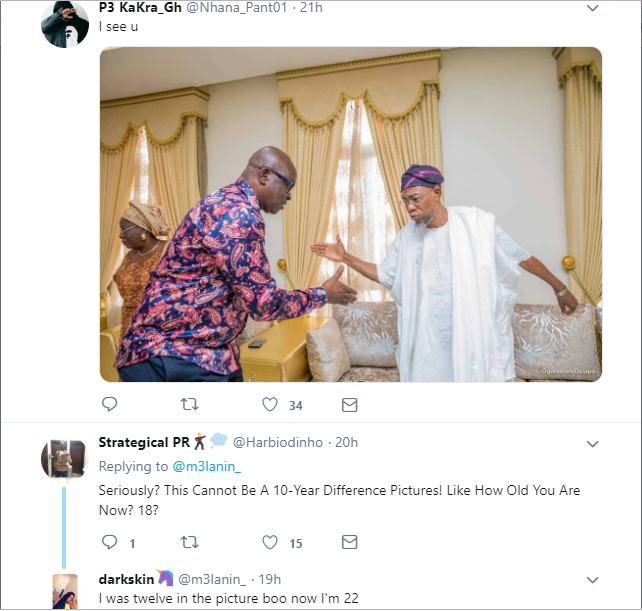Send P3 KaKra_Gh tweet via direct message
Screen dimensions: 642x611
(x=350, y=405)
